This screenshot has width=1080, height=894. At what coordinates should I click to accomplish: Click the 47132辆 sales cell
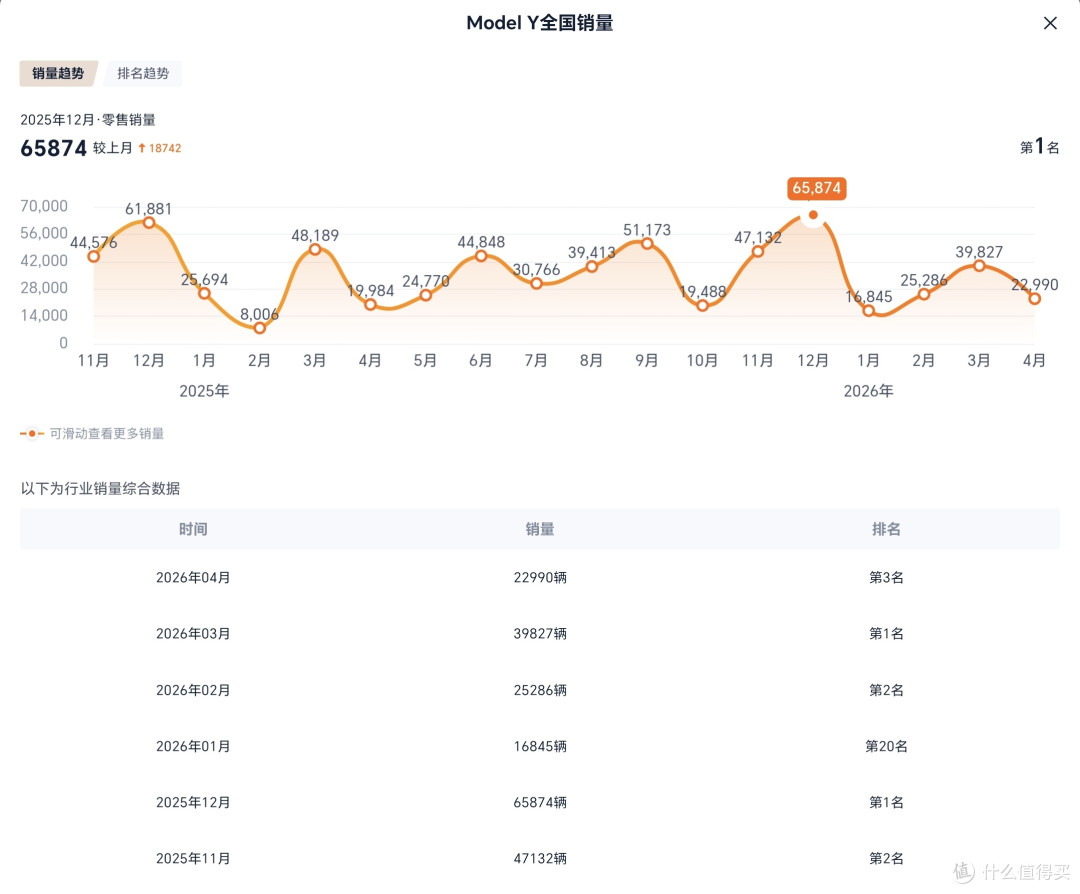point(540,858)
